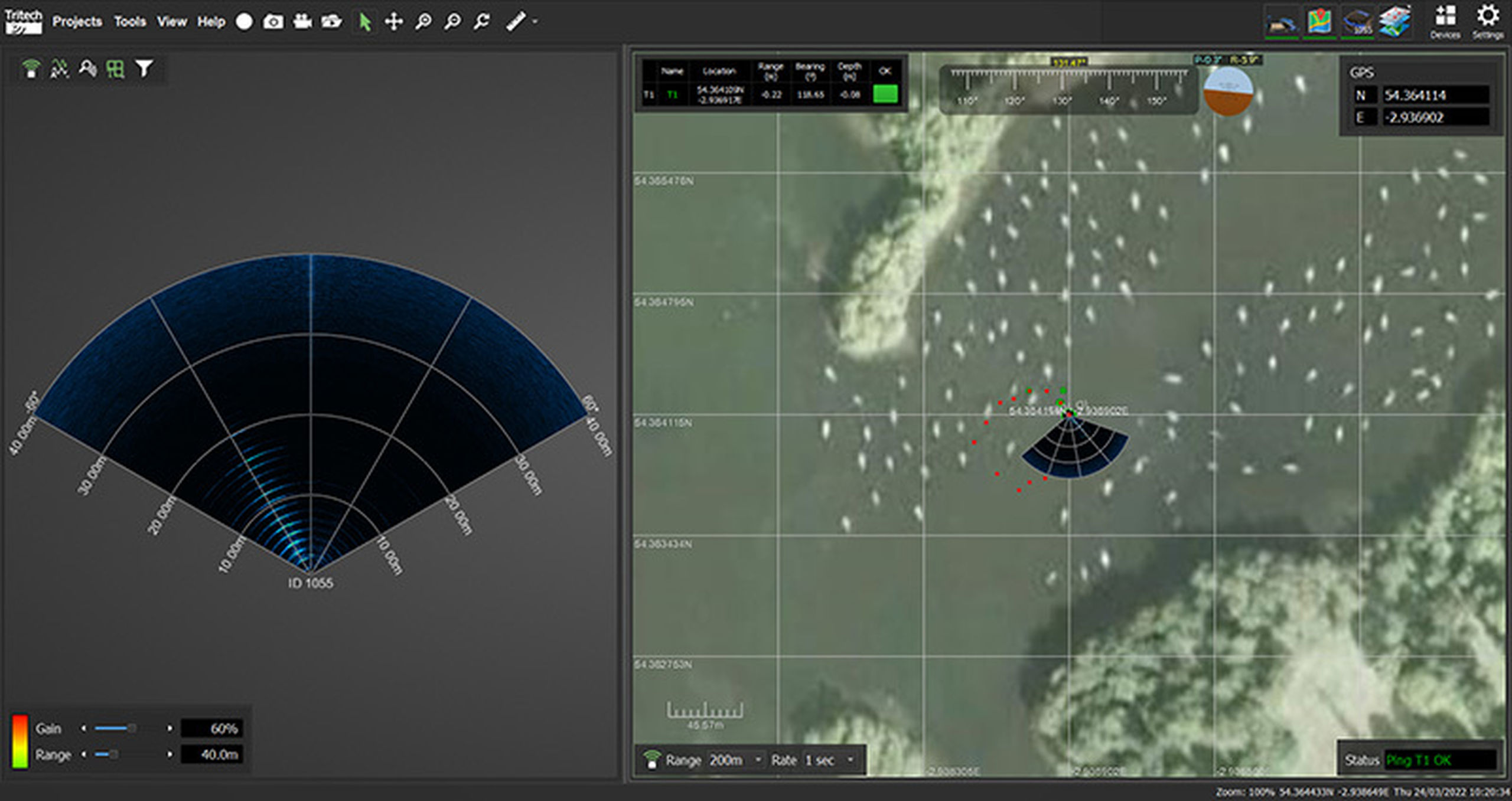Select the green pointer arrow tool

[364, 22]
